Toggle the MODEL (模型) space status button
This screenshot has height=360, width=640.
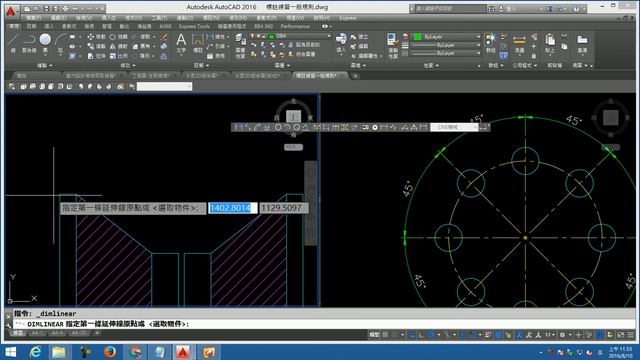[x=374, y=335]
